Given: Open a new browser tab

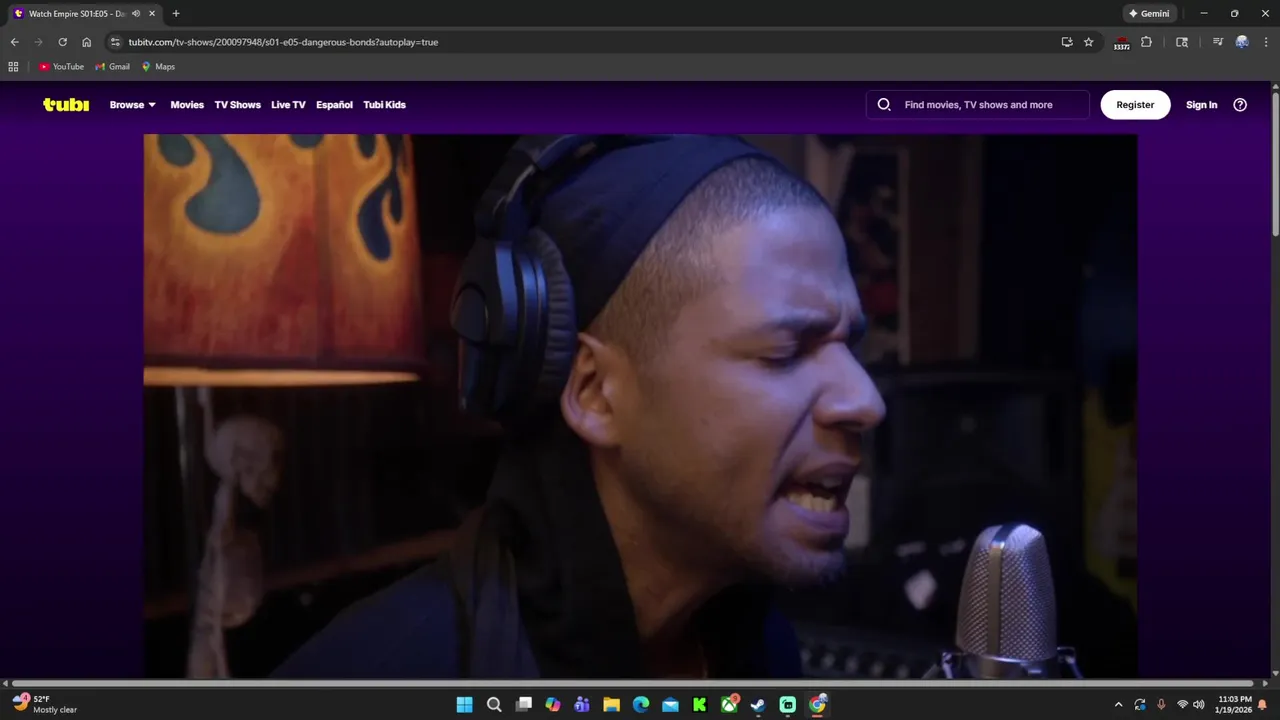Looking at the screenshot, I should (x=176, y=14).
